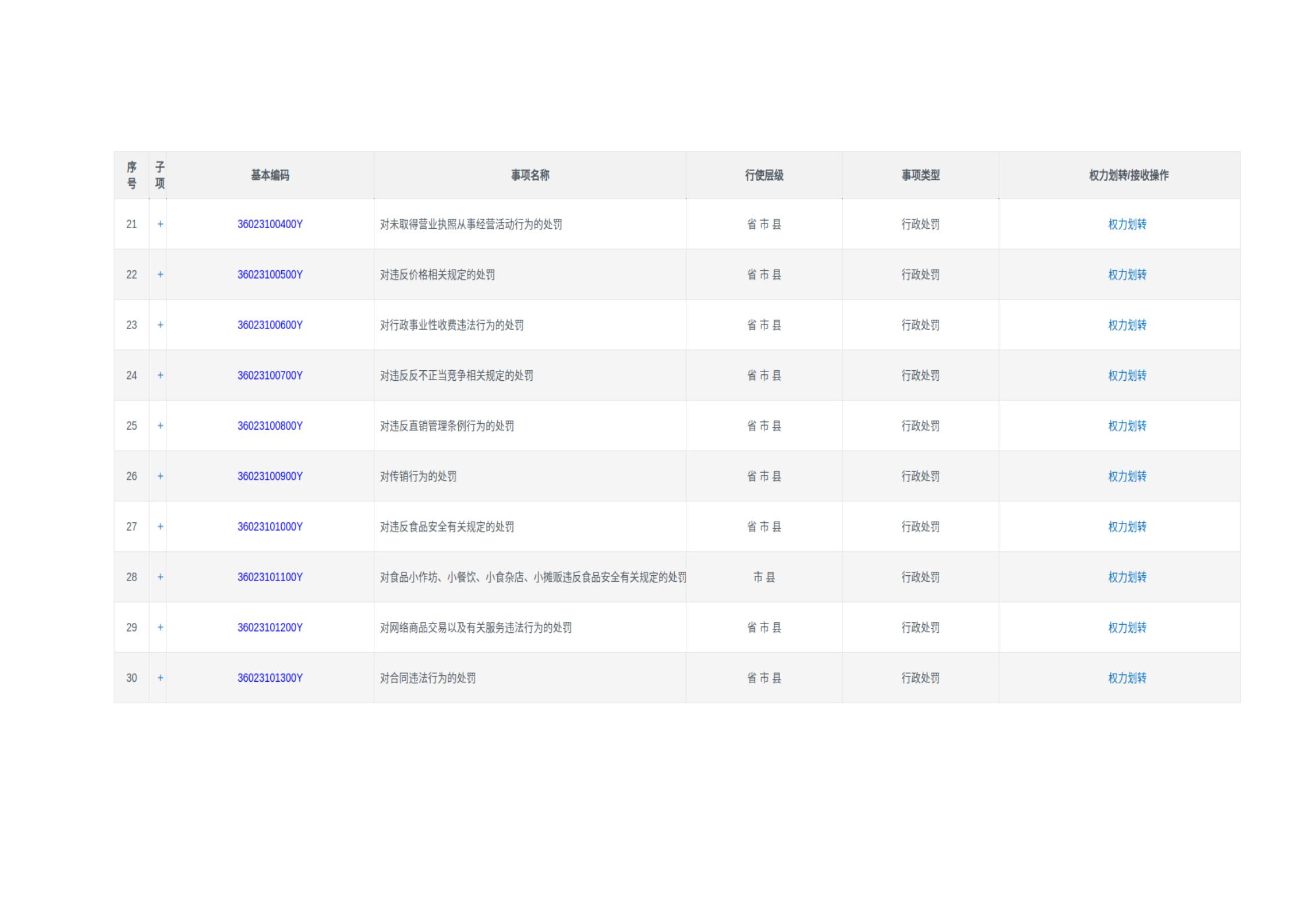Viewport: 1307px width, 924px height.
Task: Expand sub-items for row 21
Action: point(160,224)
